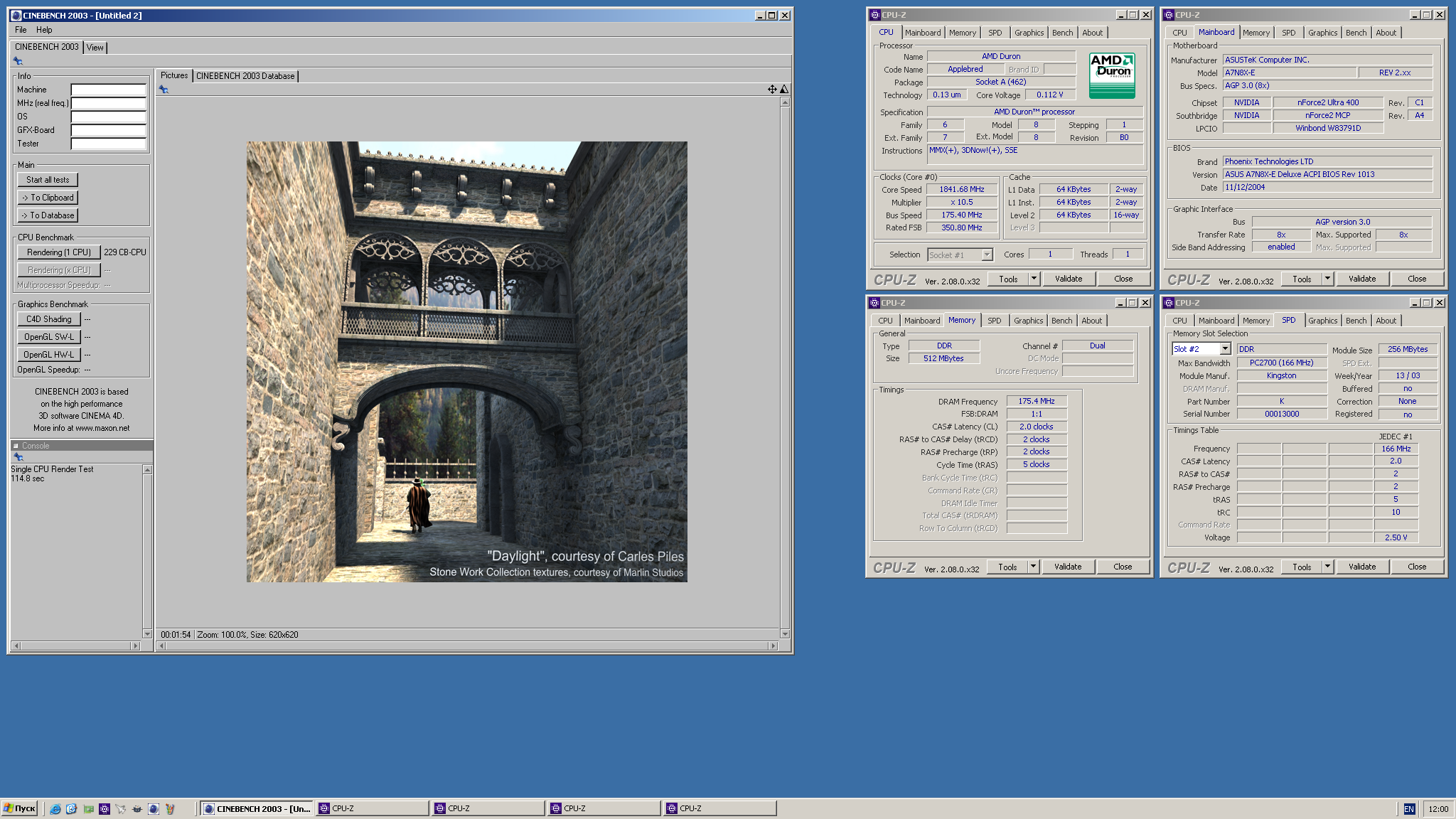1456x819 pixels.
Task: Run the OpenGL SW-L test
Action: pos(49,337)
